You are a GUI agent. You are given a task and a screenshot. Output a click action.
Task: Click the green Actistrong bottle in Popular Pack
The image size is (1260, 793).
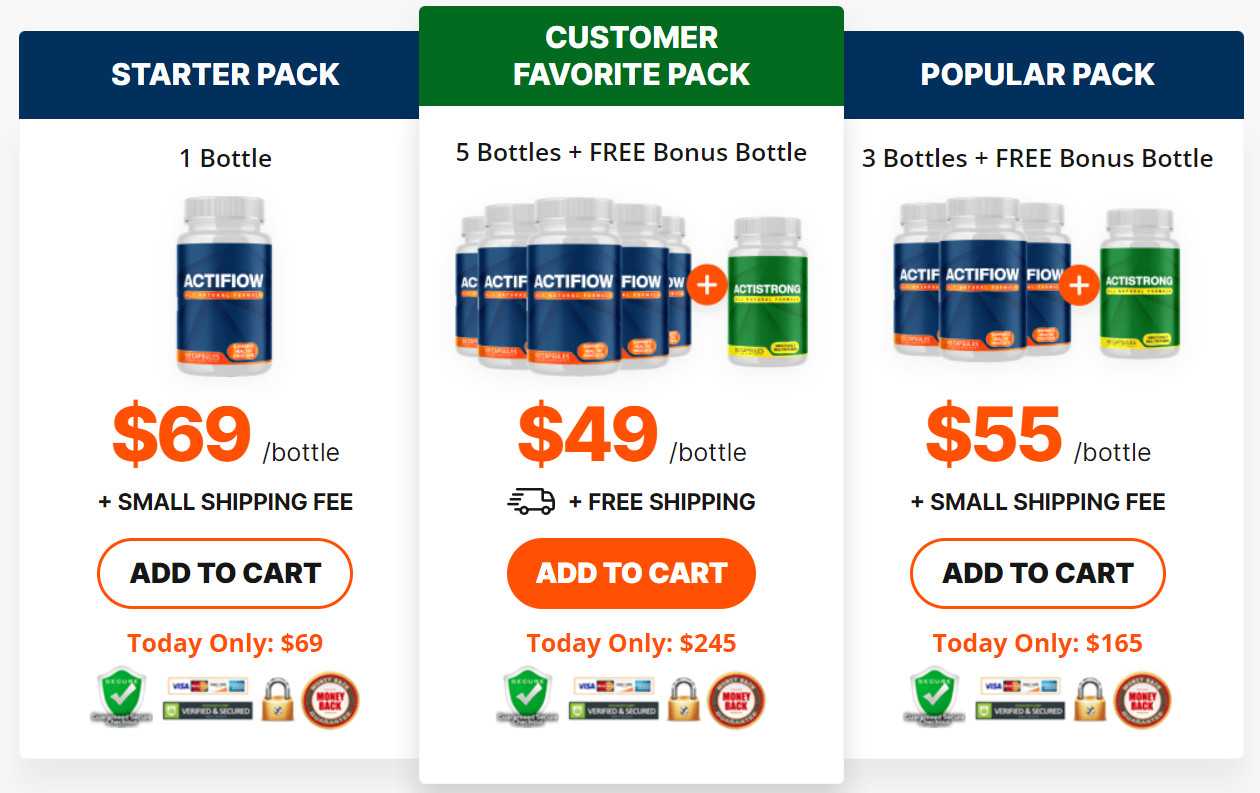click(1140, 283)
